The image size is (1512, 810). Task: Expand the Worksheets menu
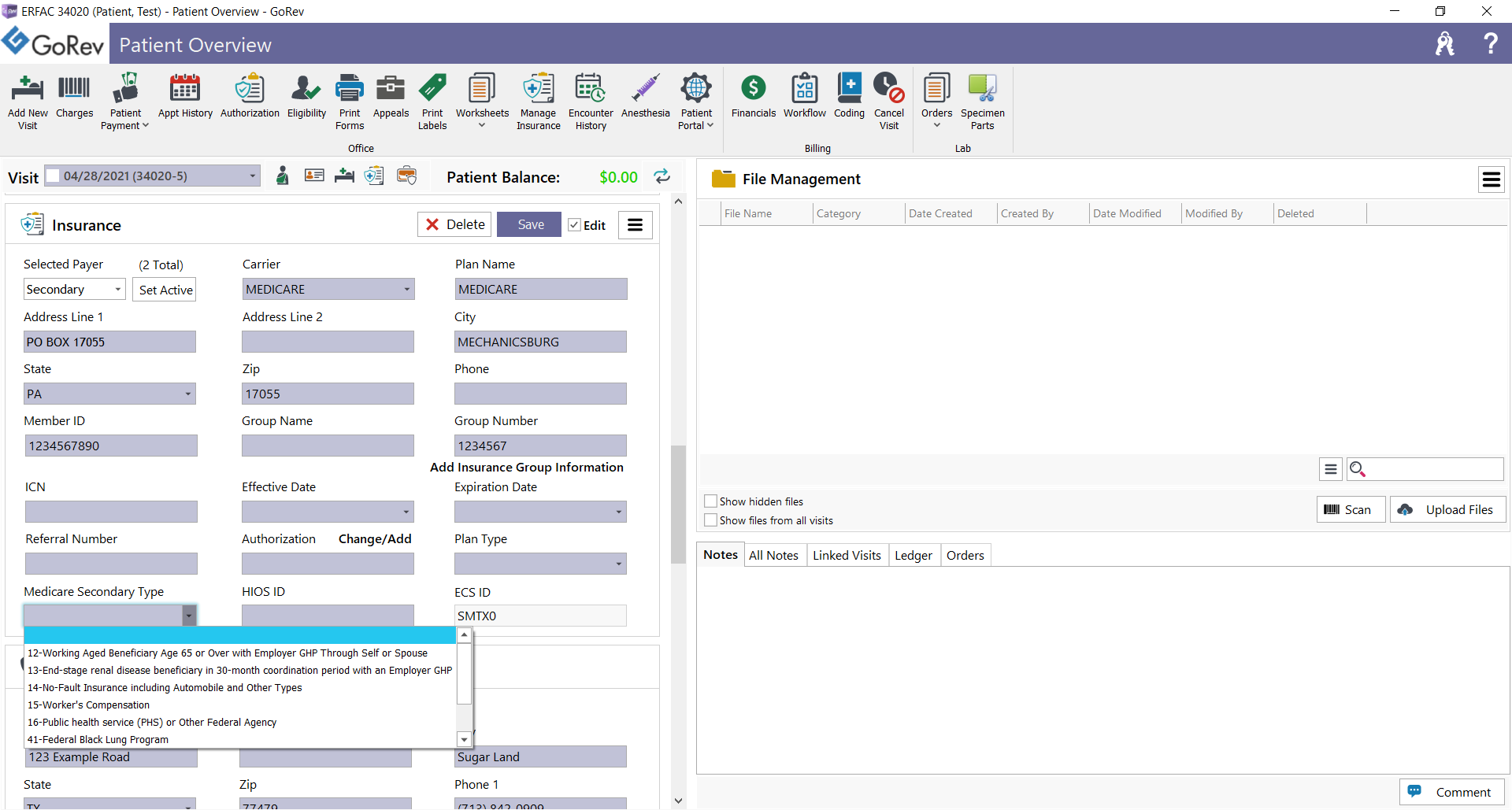482,125
